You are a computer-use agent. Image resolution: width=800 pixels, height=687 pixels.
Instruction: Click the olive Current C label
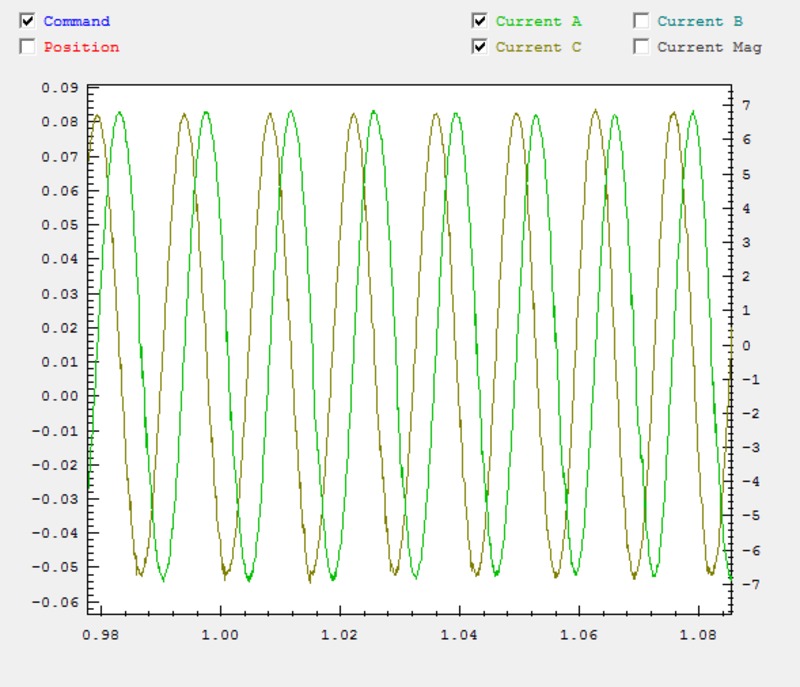point(538,47)
